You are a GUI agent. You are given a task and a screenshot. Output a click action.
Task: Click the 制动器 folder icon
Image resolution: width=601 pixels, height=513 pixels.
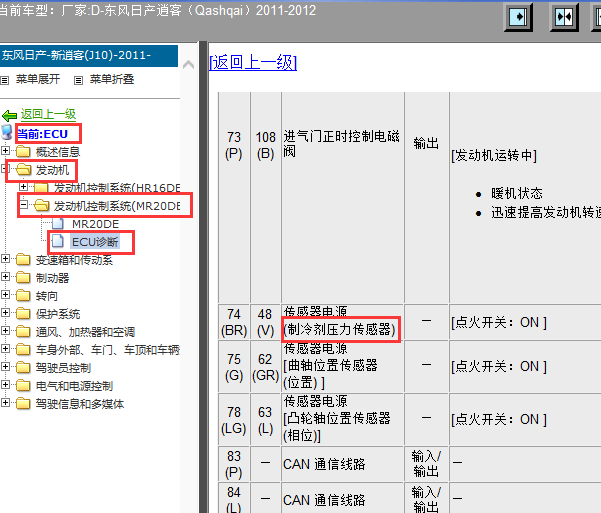pos(23,277)
